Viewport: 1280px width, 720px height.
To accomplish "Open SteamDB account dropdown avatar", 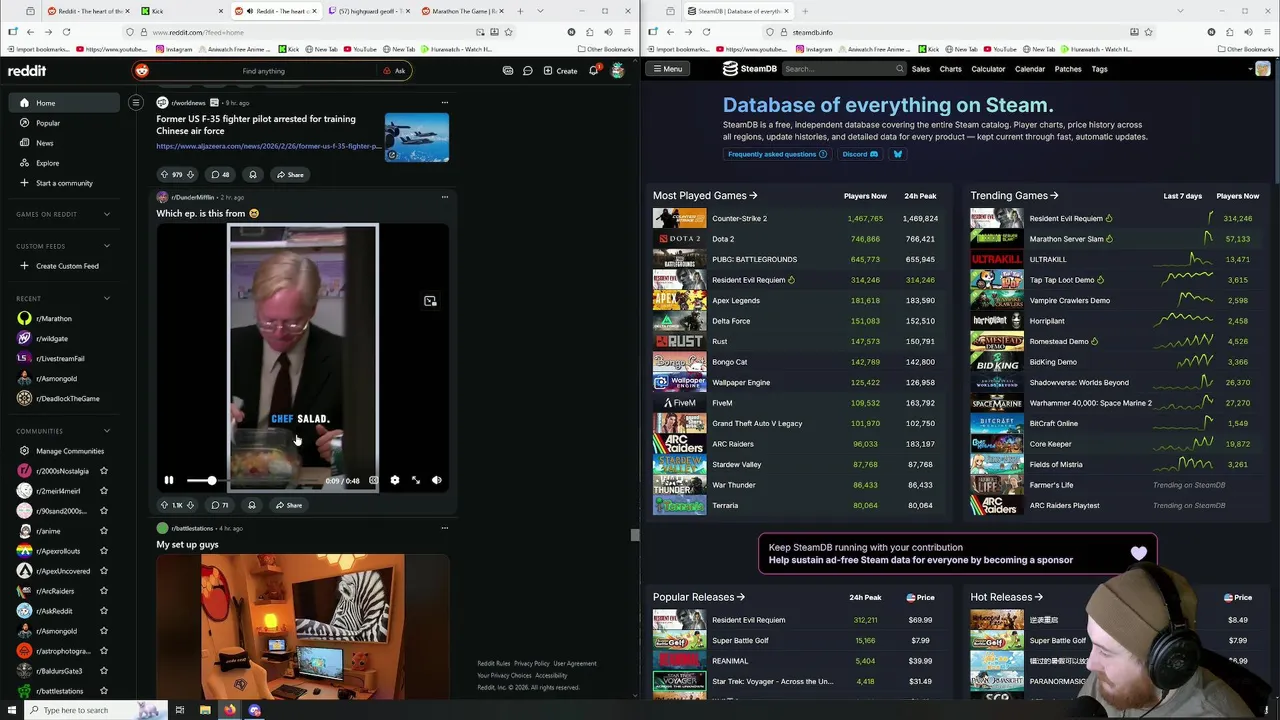I will point(1262,69).
